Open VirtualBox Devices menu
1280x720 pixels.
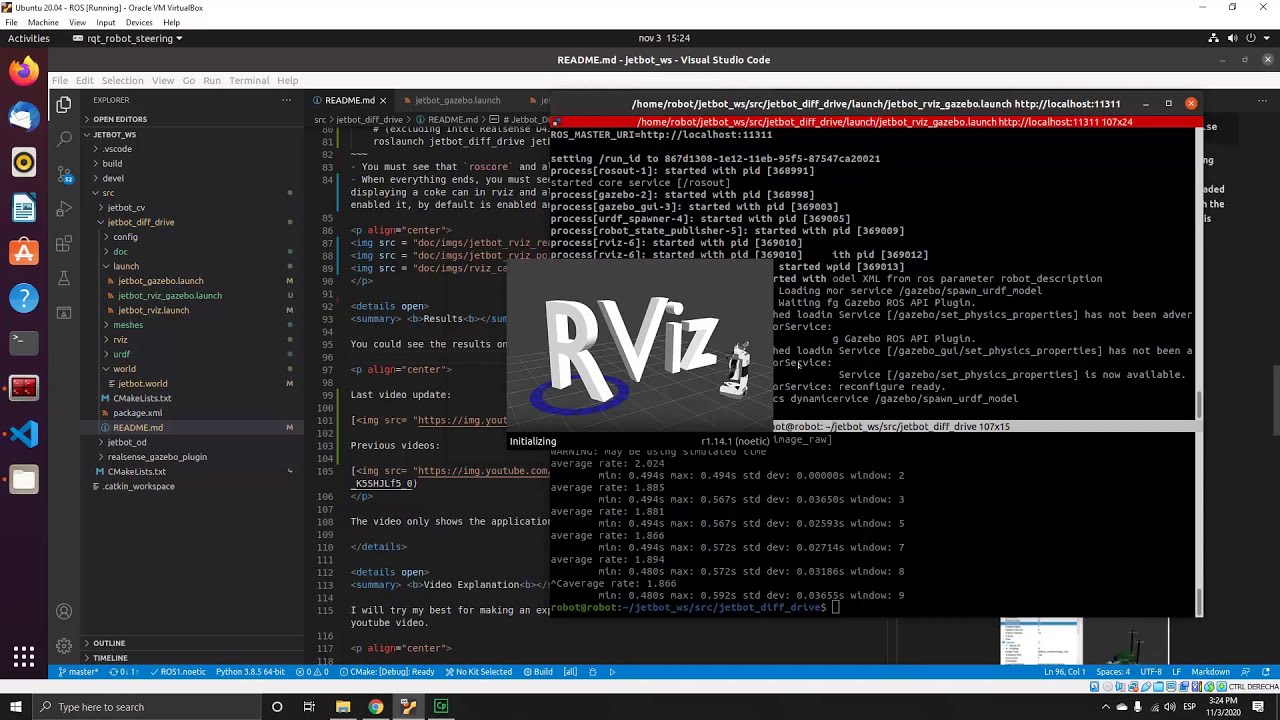139,22
